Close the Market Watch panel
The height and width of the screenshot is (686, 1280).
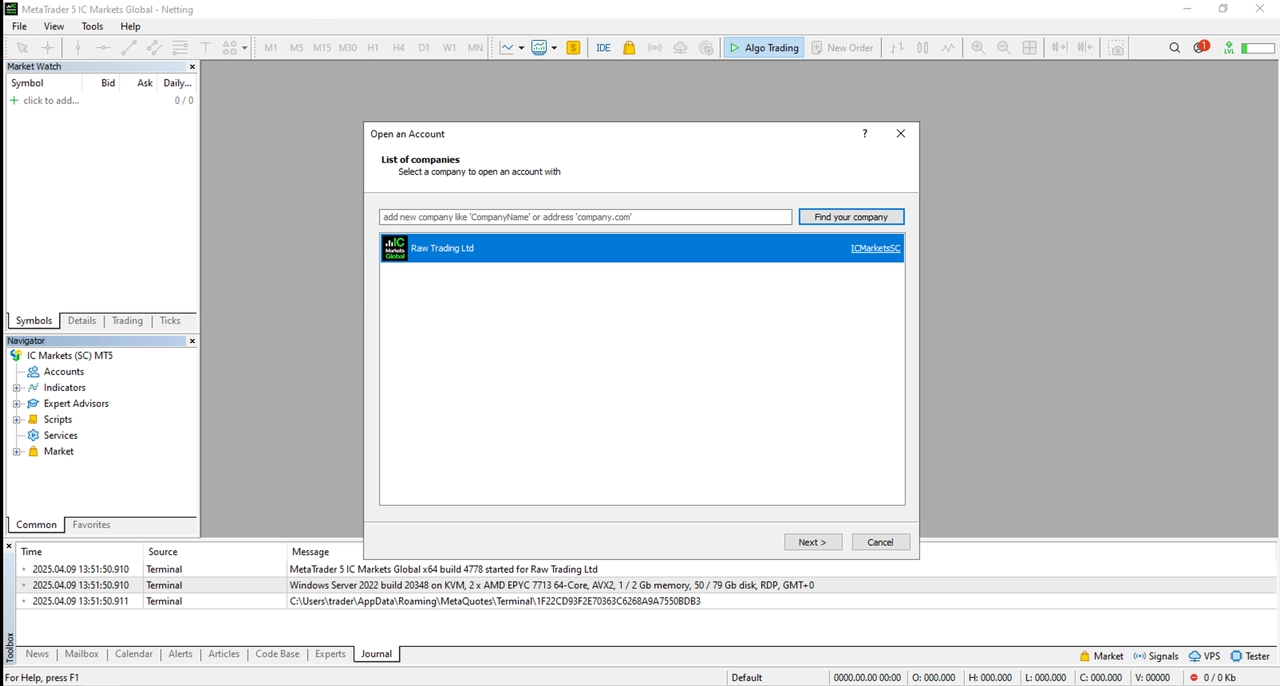(x=193, y=67)
